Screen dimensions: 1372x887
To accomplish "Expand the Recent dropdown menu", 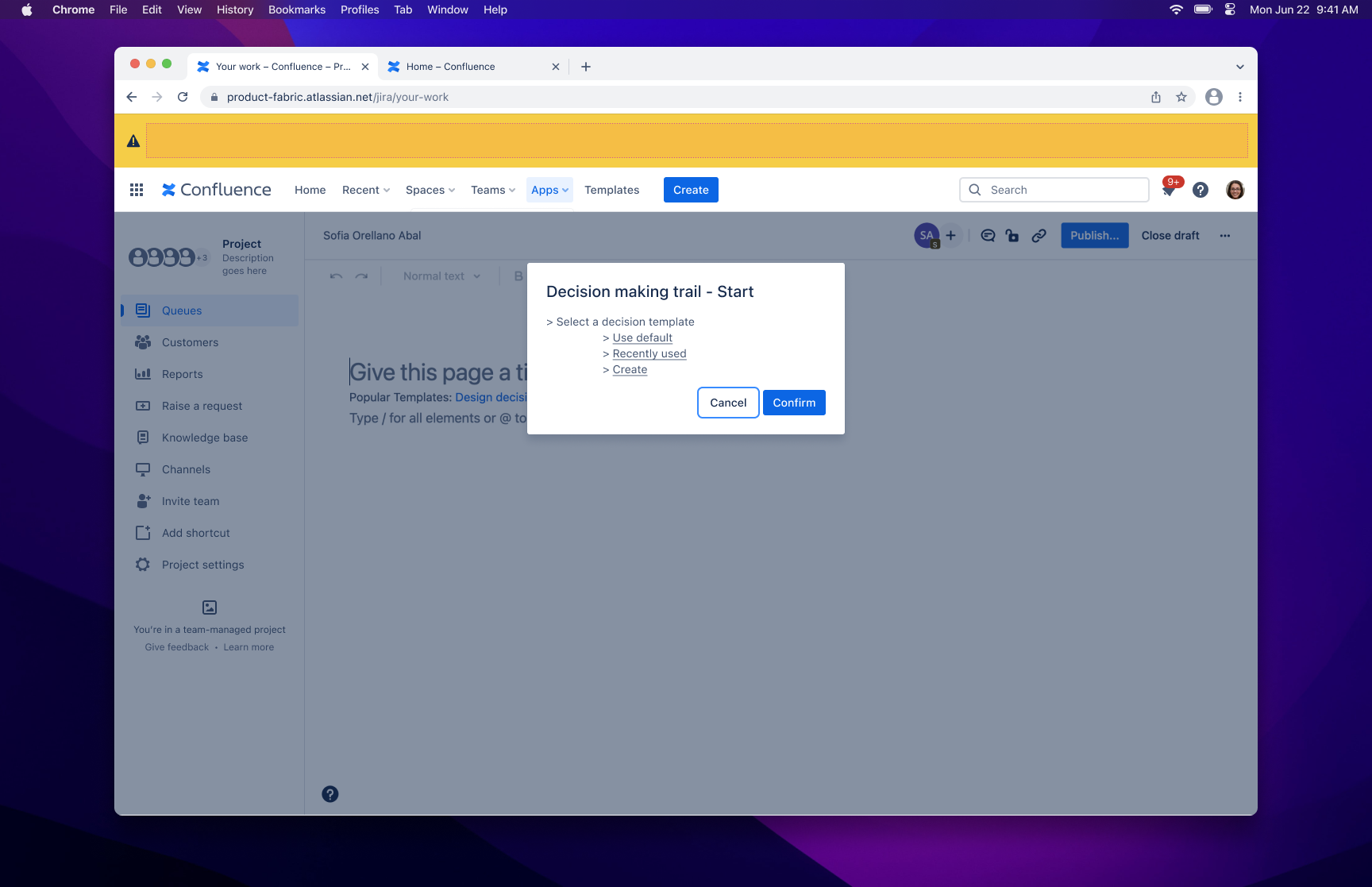I will point(365,190).
